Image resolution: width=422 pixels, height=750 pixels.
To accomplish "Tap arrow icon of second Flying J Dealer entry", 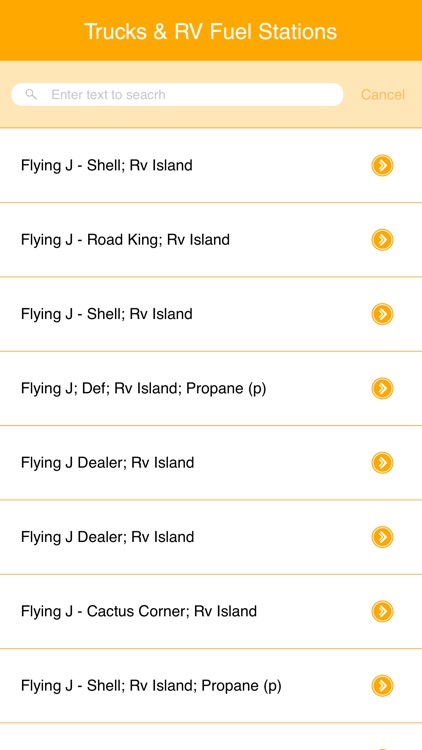I will tap(382, 537).
